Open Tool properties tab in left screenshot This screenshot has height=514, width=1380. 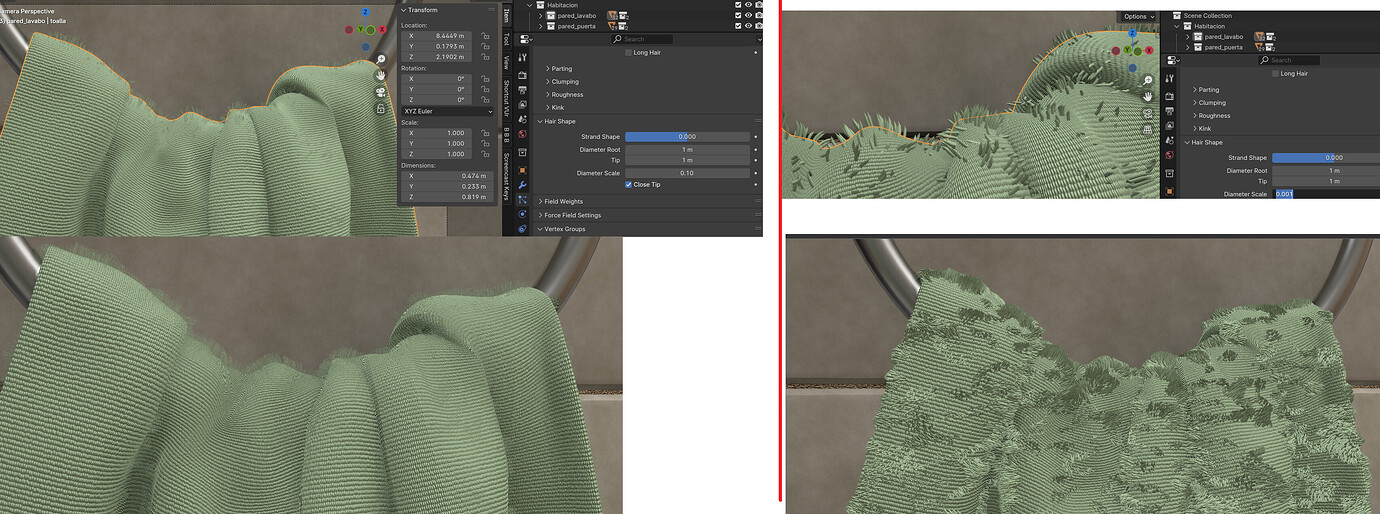522,58
